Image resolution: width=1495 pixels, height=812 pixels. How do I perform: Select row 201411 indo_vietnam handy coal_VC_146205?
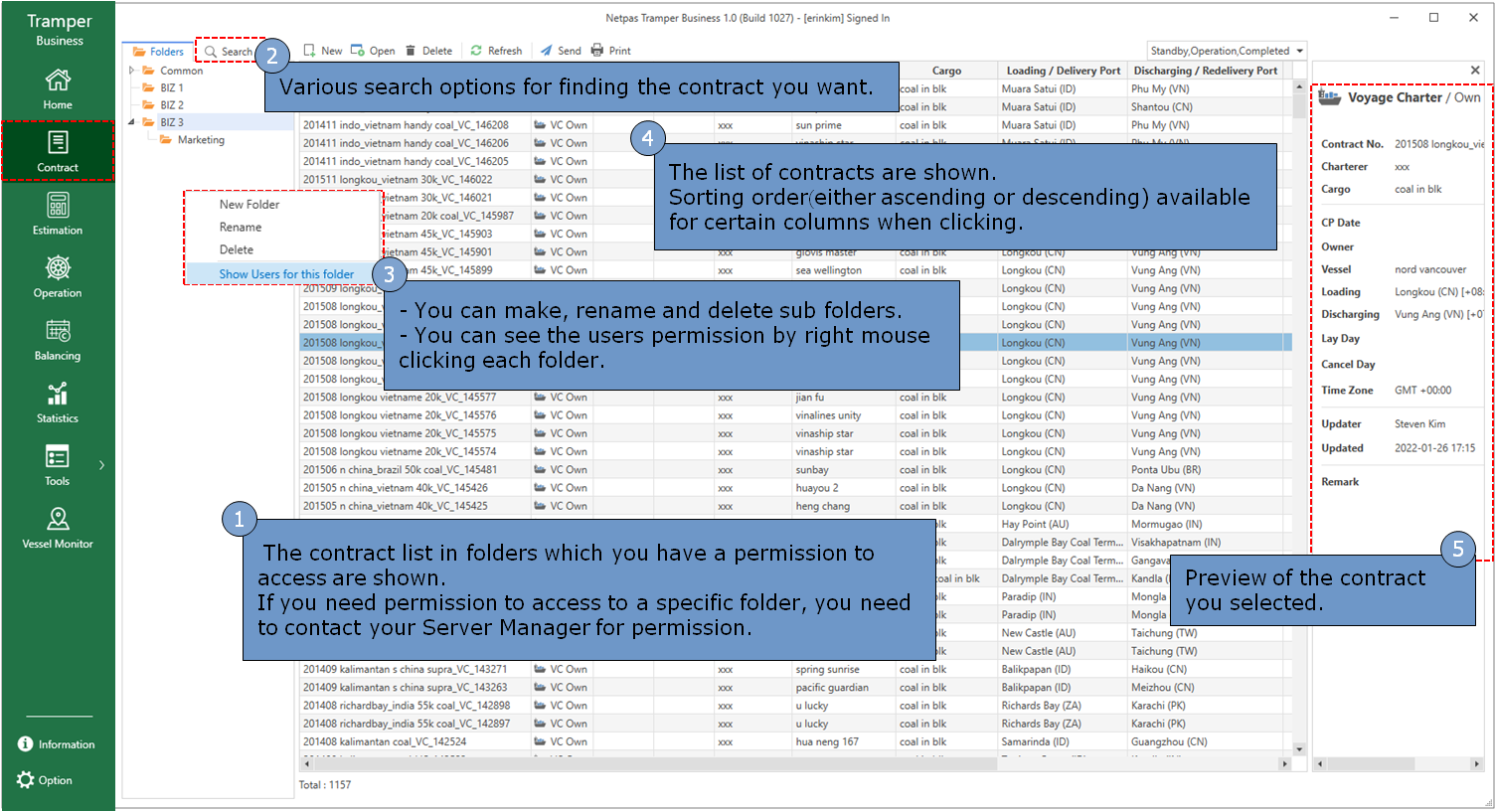pyautogui.click(x=406, y=161)
